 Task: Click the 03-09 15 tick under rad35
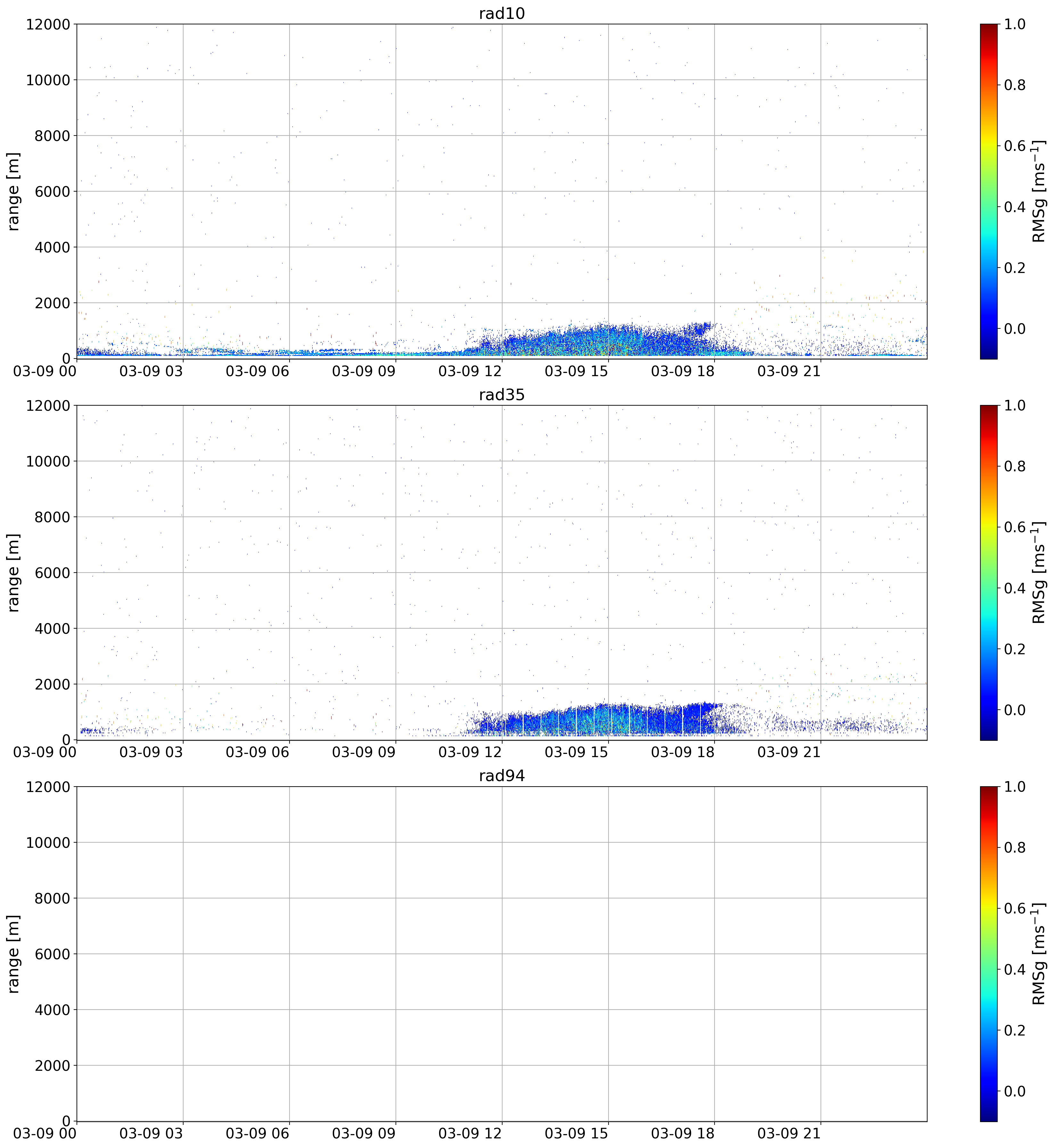click(576, 752)
